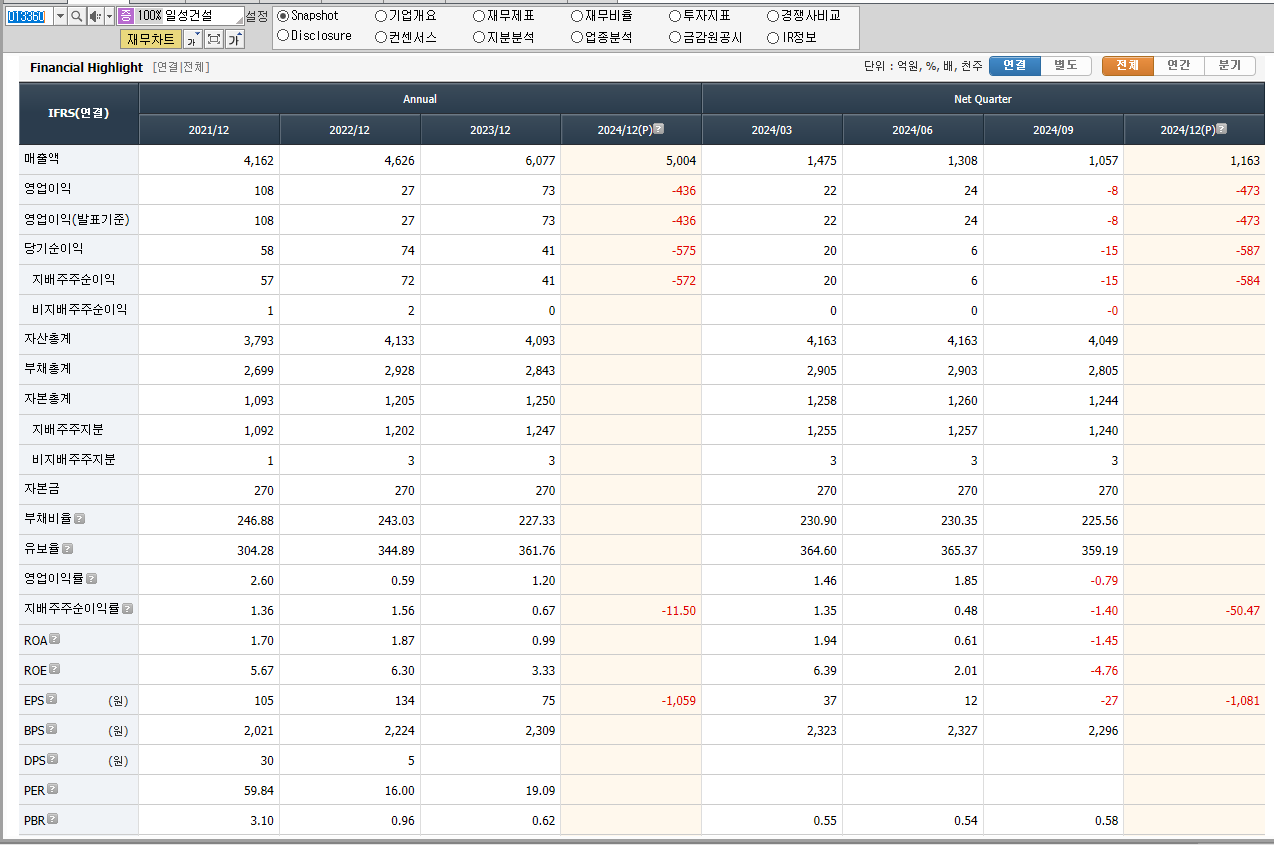Click the 2024/03 quarter column header

click(x=773, y=130)
